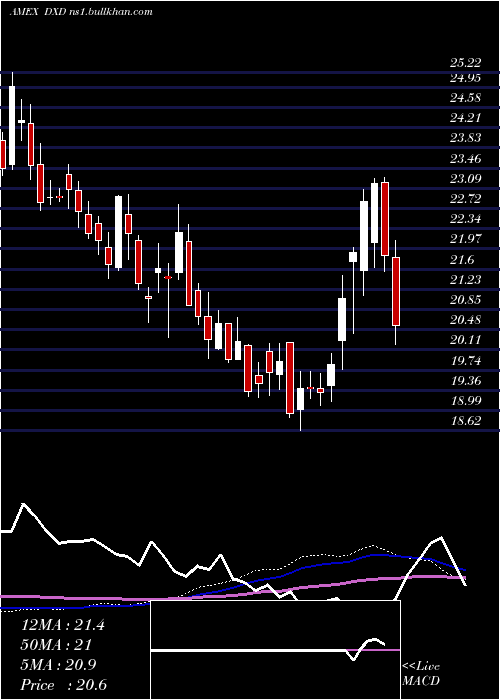Click the 20.48 price axis label
This screenshot has width=500, height=700.
(x=465, y=320)
